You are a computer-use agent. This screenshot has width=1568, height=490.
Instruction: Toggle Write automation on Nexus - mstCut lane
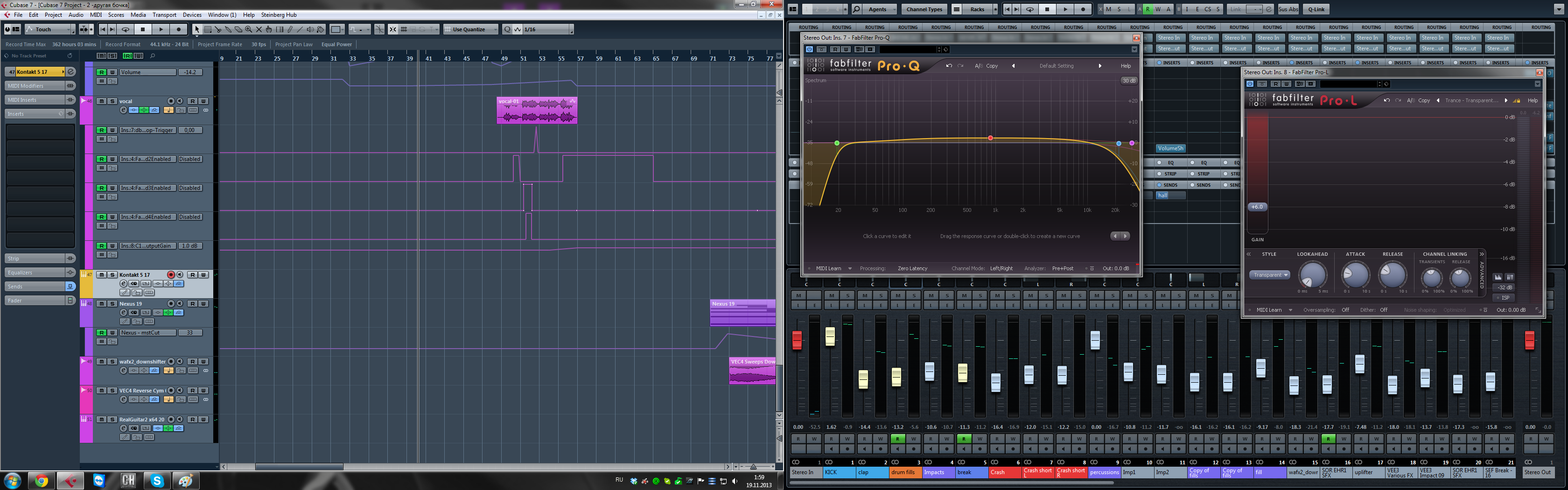click(112, 332)
